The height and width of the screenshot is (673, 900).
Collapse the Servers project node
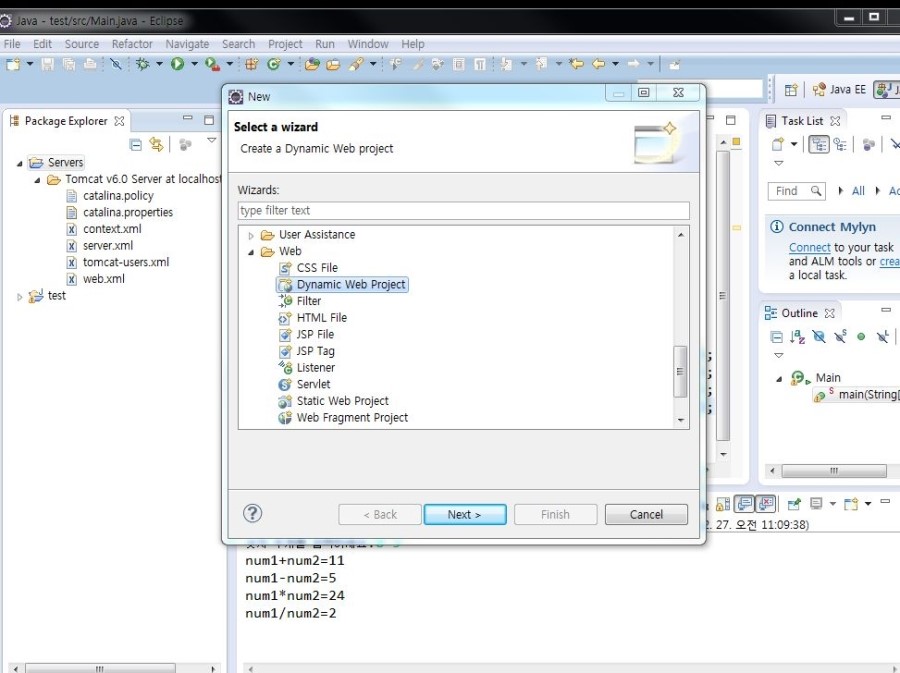[20, 164]
